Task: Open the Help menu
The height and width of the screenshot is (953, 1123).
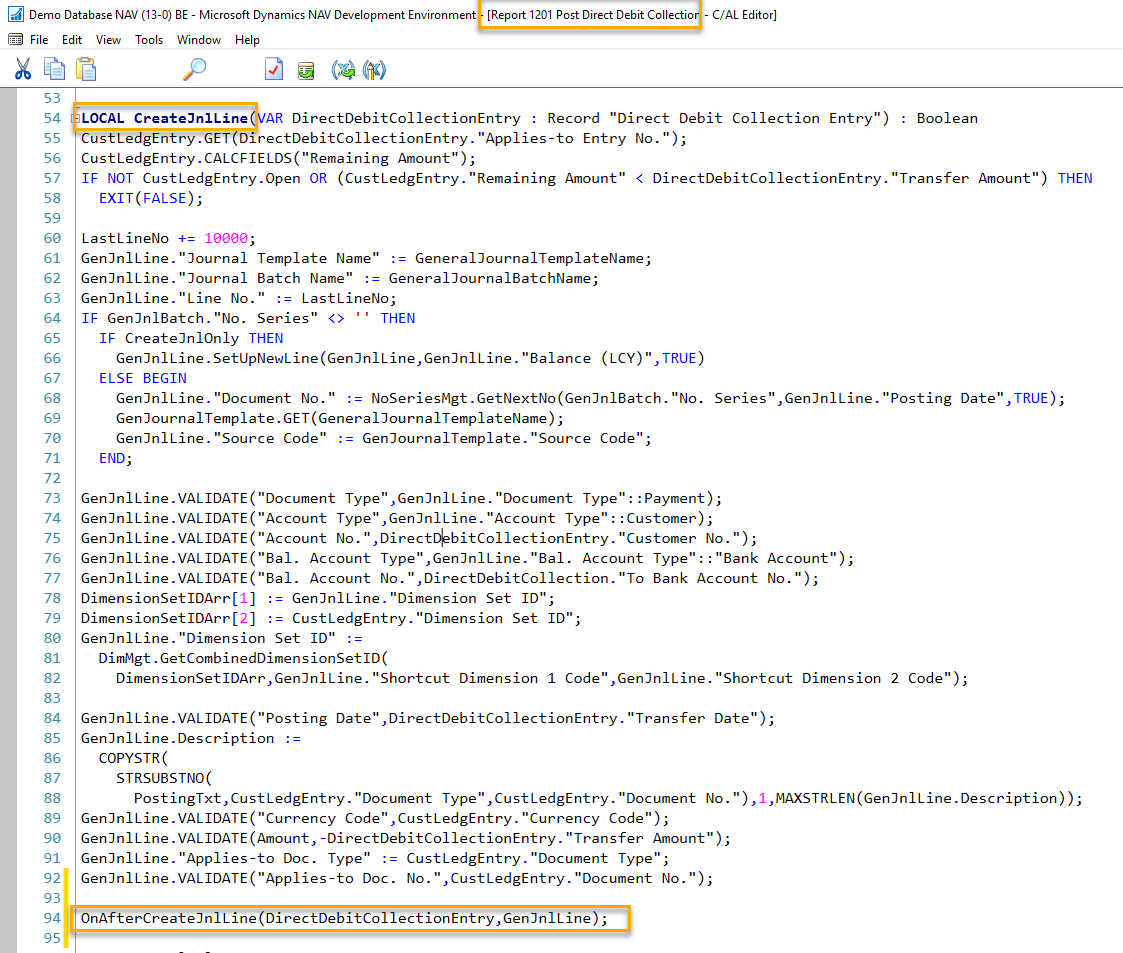Action: point(247,40)
